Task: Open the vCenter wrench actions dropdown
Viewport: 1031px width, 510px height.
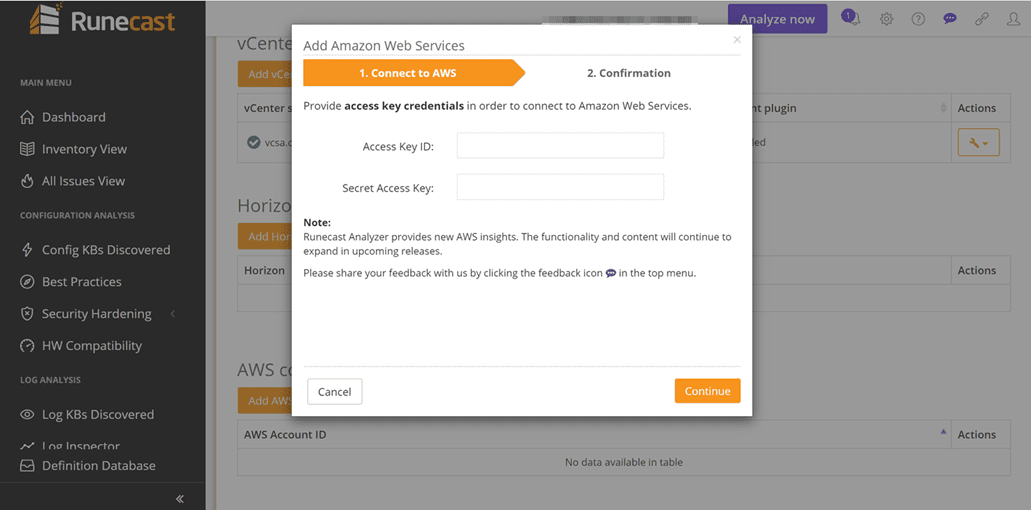Action: click(978, 142)
